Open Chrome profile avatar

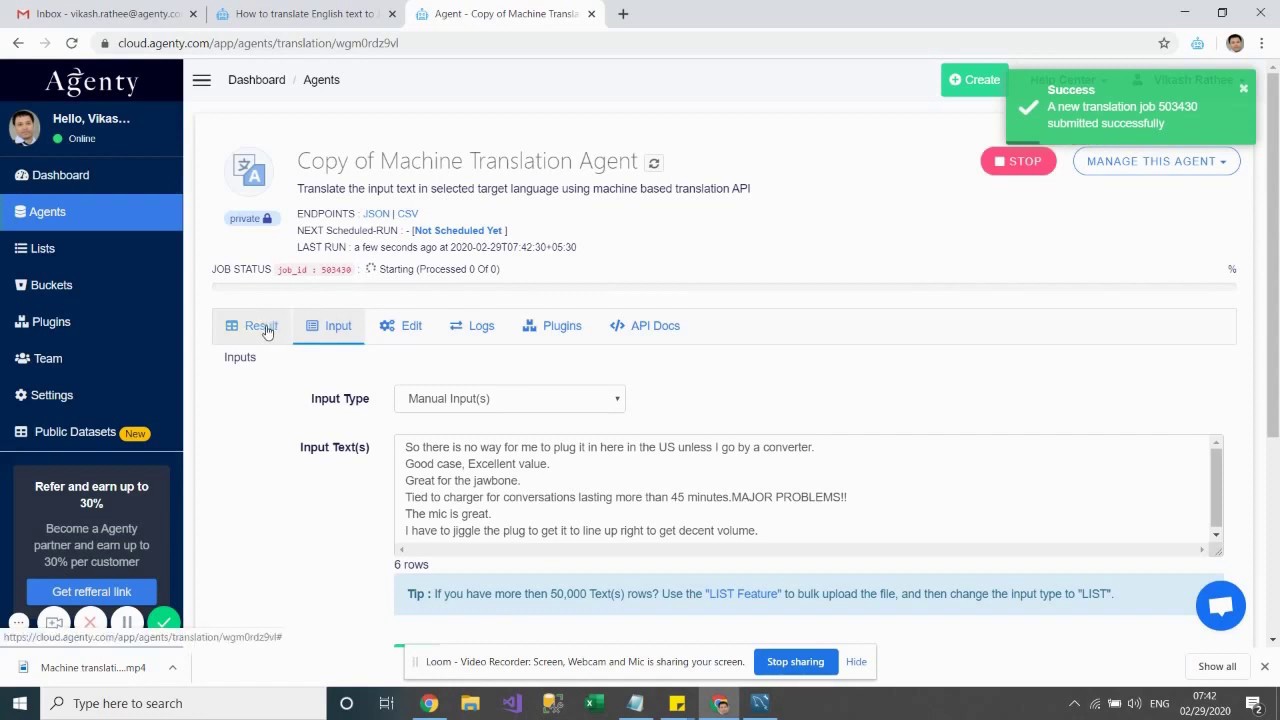[x=1235, y=43]
